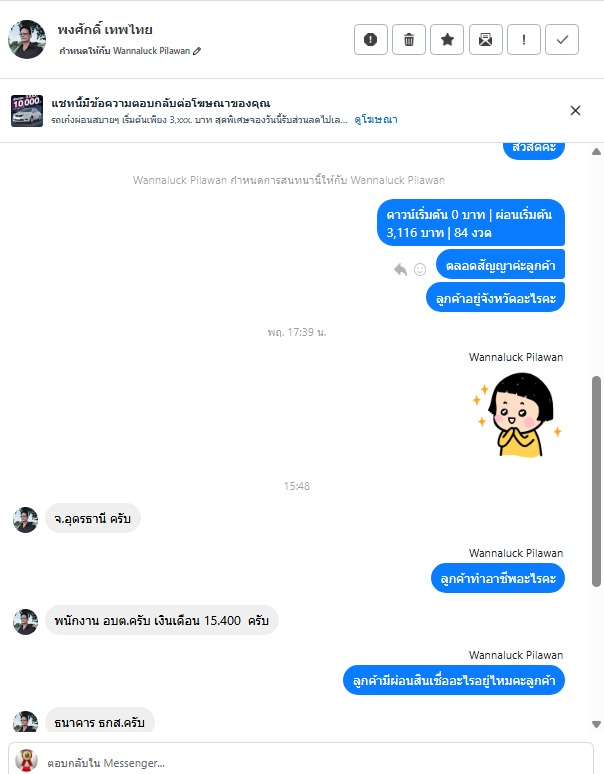
Task: Click the spam report icon in header
Action: tap(371, 39)
